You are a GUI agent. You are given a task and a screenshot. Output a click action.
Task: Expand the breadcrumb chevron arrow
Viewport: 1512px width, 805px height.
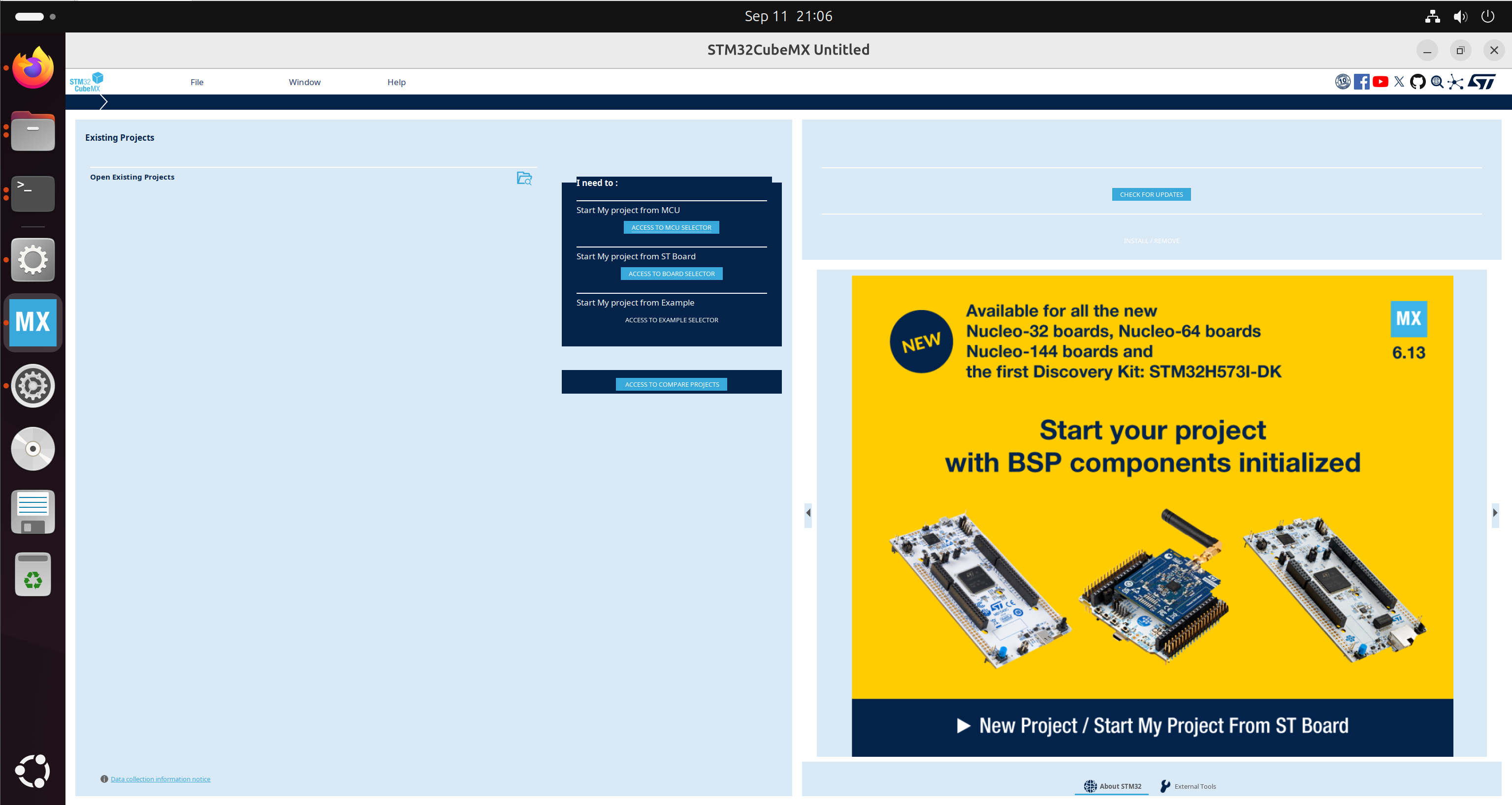pyautogui.click(x=104, y=102)
